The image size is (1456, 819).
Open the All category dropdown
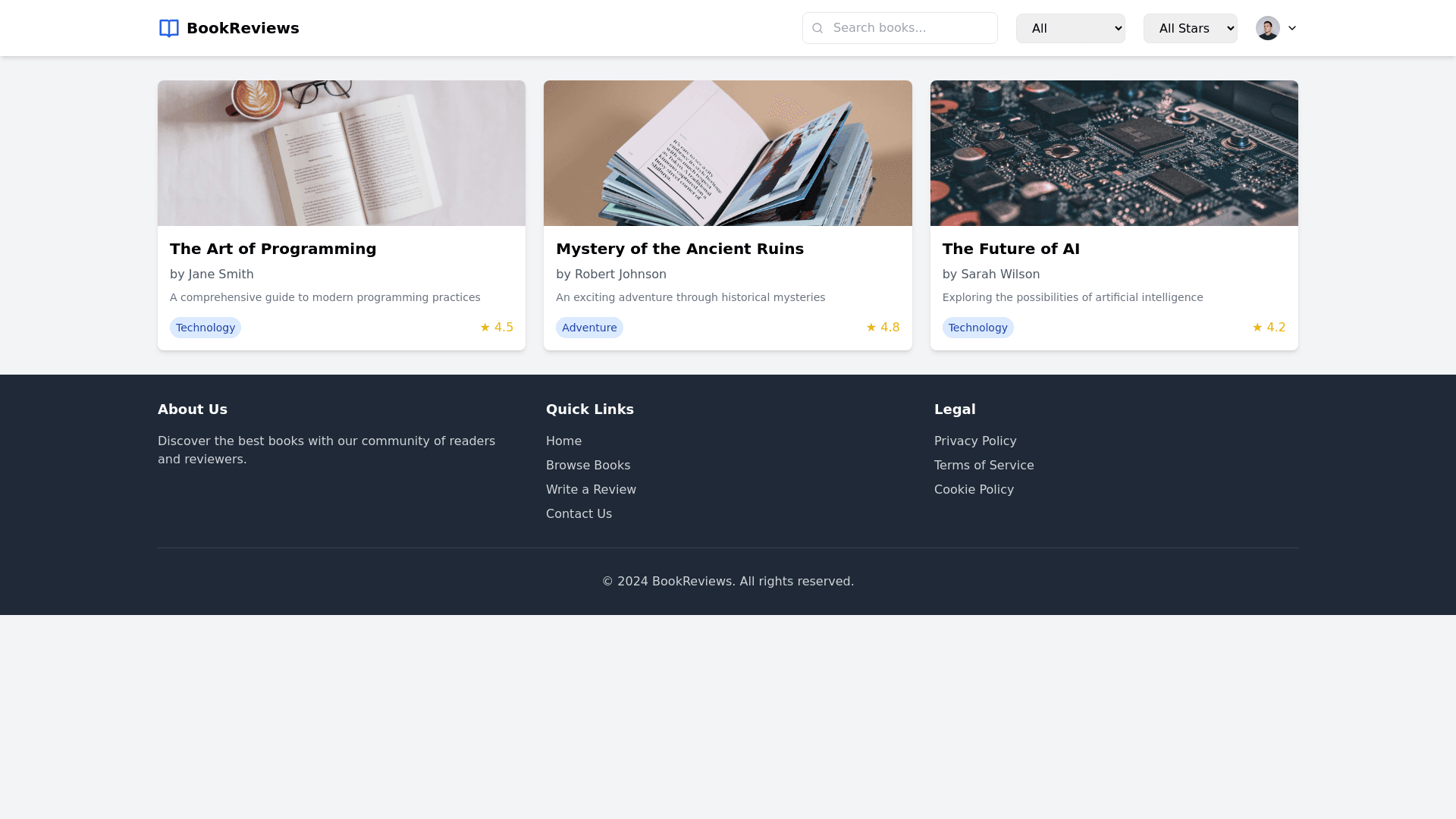1070,28
